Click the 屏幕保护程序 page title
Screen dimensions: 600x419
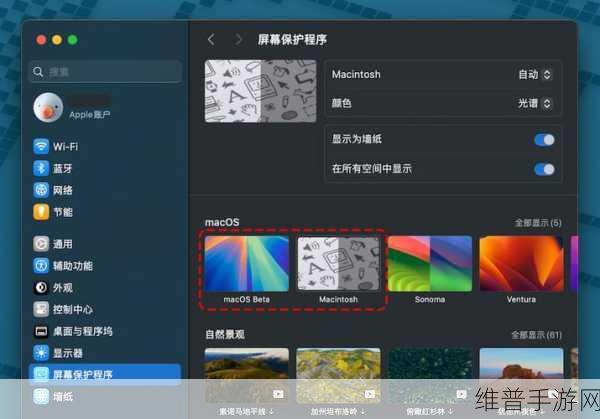coord(292,39)
